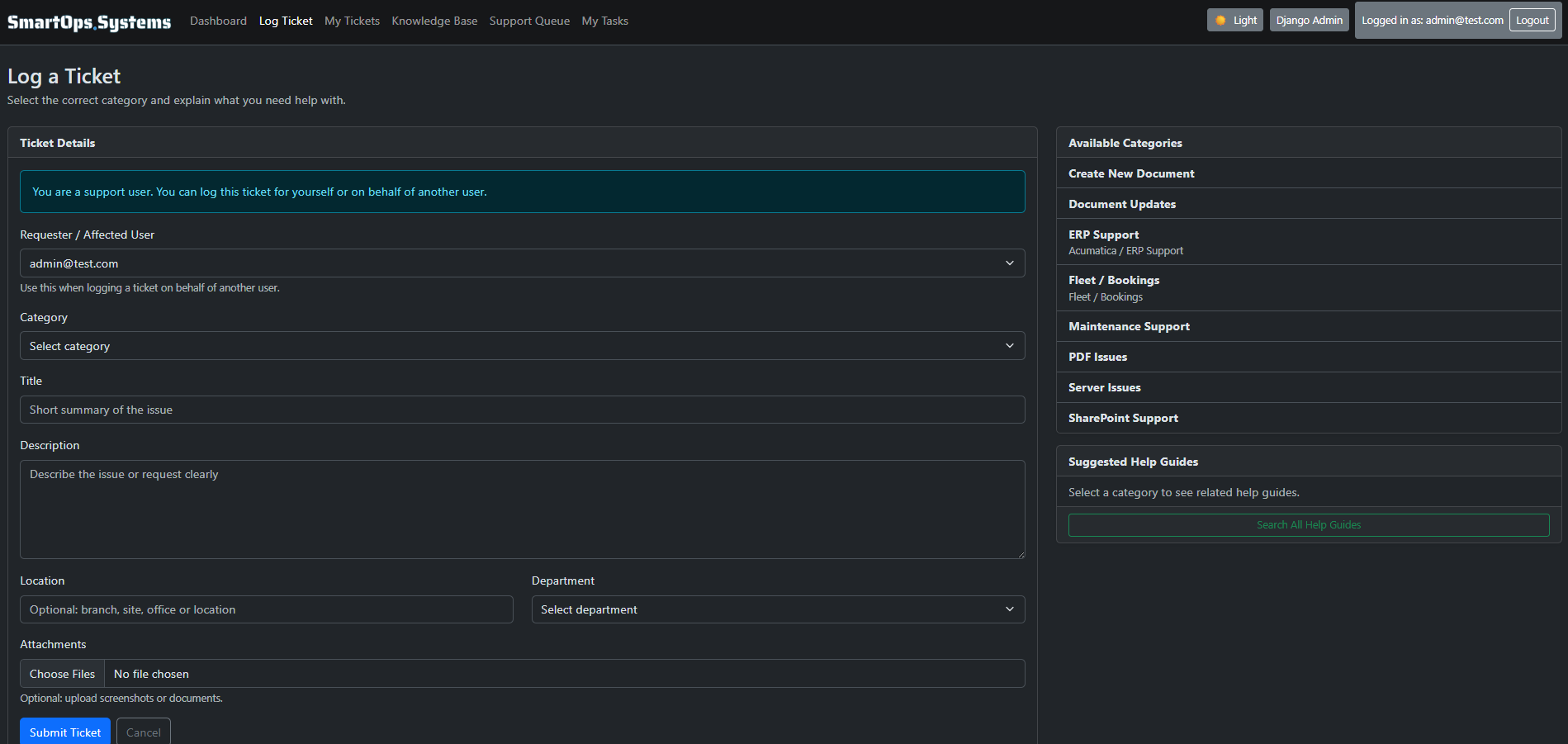
Task: Click the sun icon for the Light theme
Action: point(1220,21)
